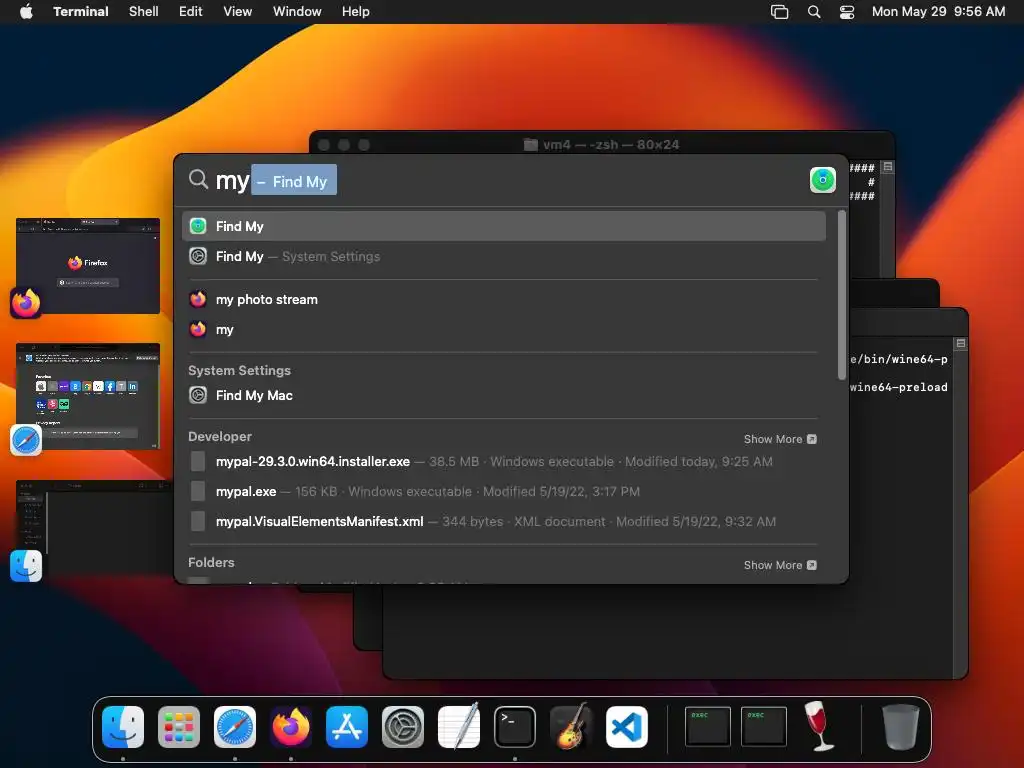
Task: Open Launchpad in the Dock
Action: 179,727
